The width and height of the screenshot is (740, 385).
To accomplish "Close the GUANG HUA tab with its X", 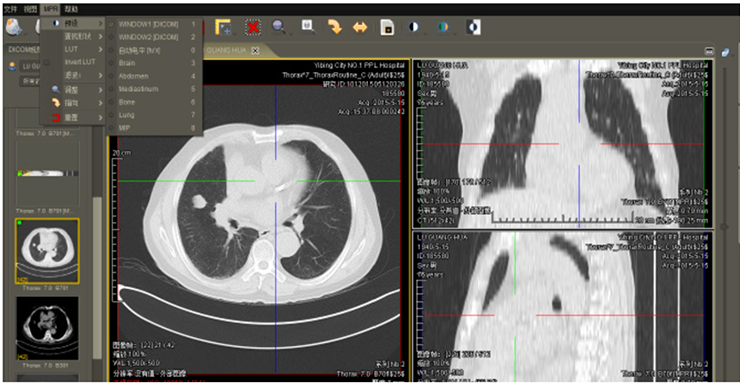I will pos(255,50).
